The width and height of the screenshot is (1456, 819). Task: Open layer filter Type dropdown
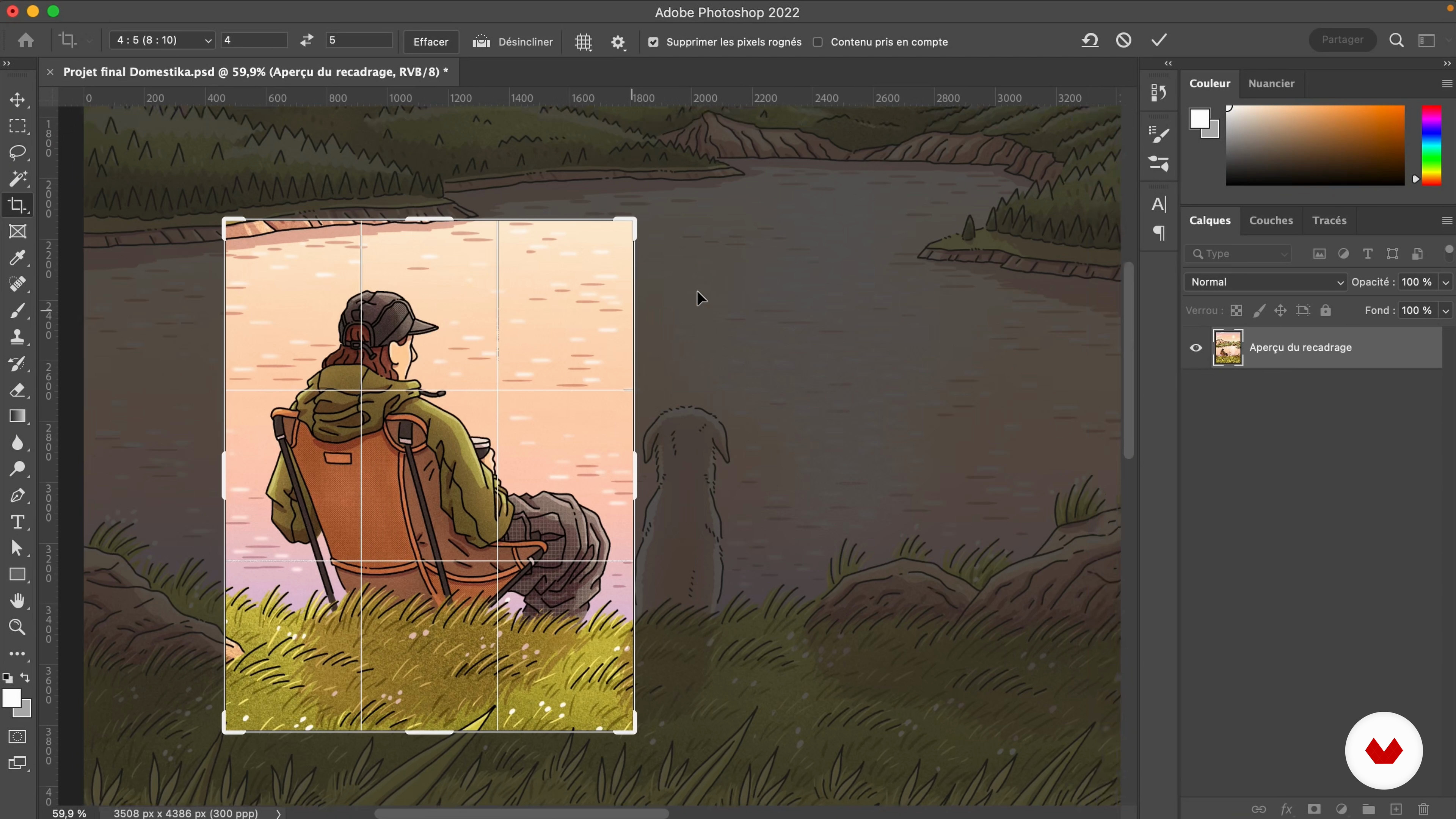tap(1238, 254)
